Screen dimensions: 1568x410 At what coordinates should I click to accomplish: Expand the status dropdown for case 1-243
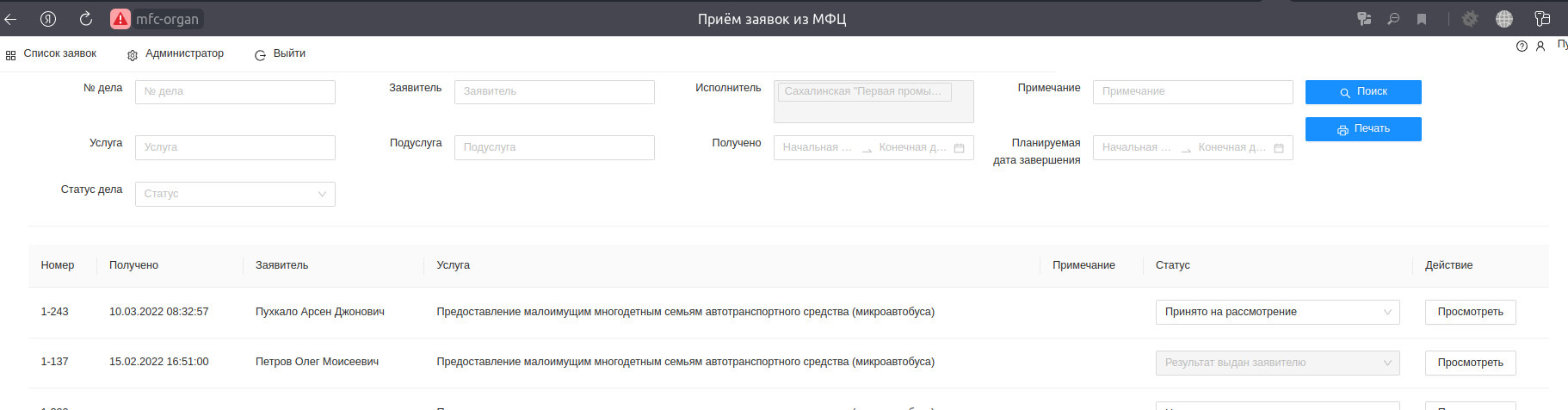[x=1277, y=312]
